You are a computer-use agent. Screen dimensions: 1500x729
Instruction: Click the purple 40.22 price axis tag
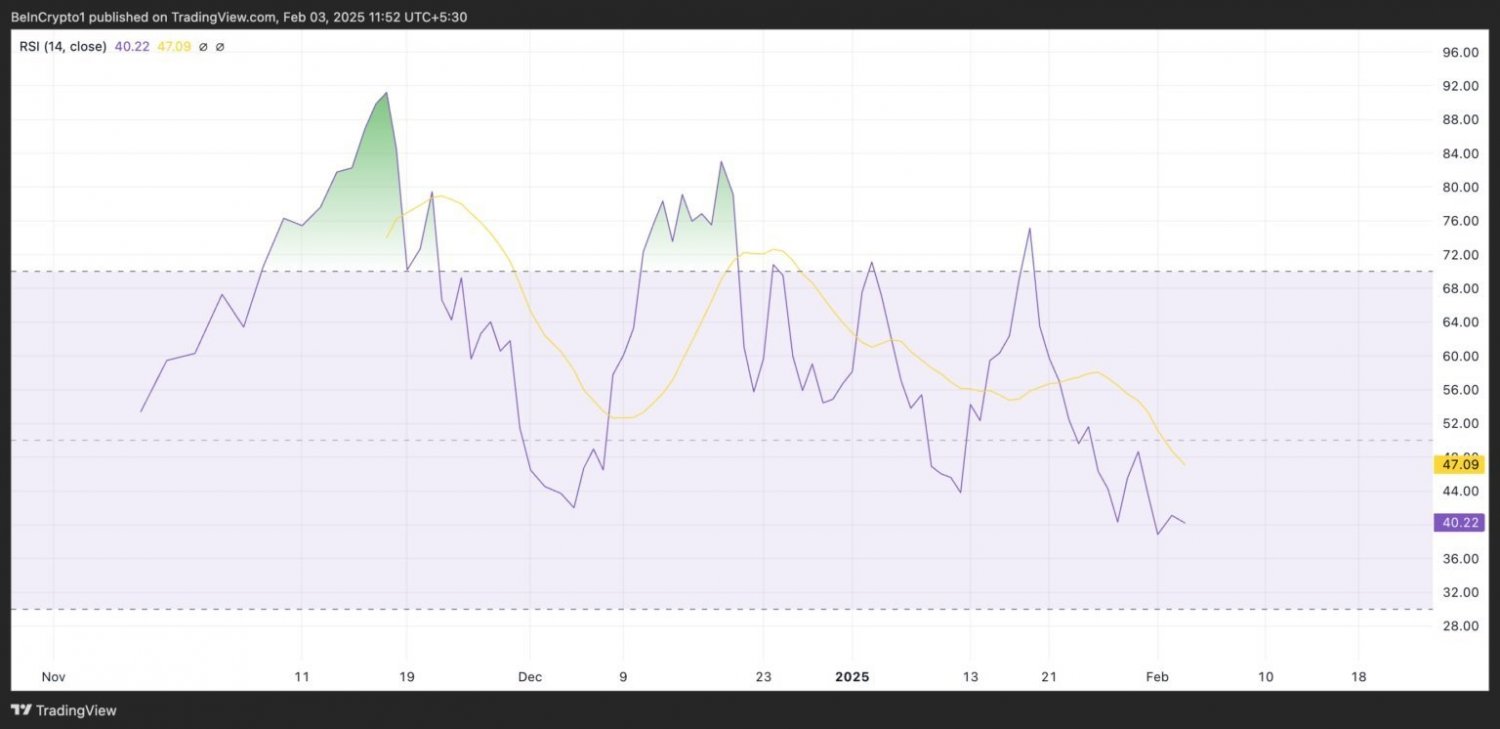tap(1456, 522)
